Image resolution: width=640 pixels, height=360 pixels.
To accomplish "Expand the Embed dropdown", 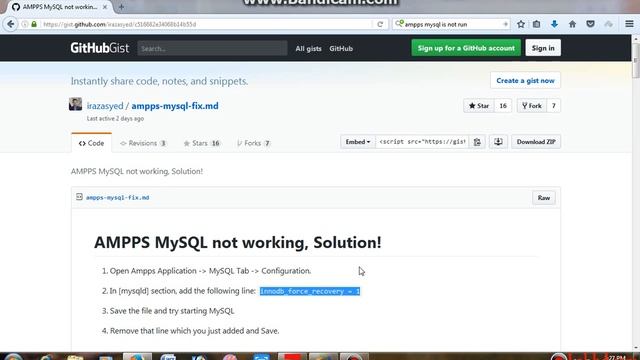I will click(358, 142).
